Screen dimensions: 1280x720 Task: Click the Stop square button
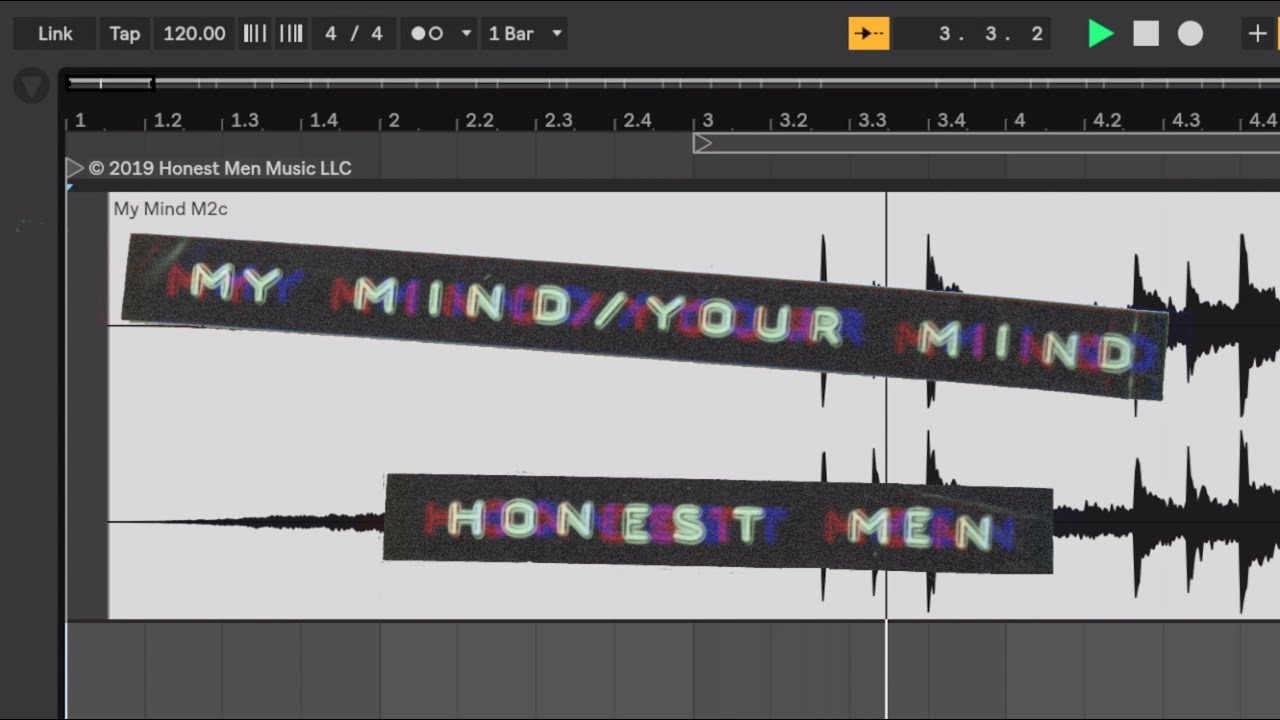pyautogui.click(x=1146, y=34)
